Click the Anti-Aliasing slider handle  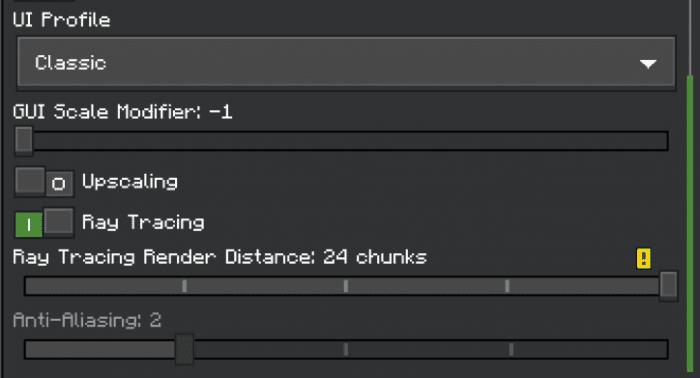pyautogui.click(x=184, y=349)
